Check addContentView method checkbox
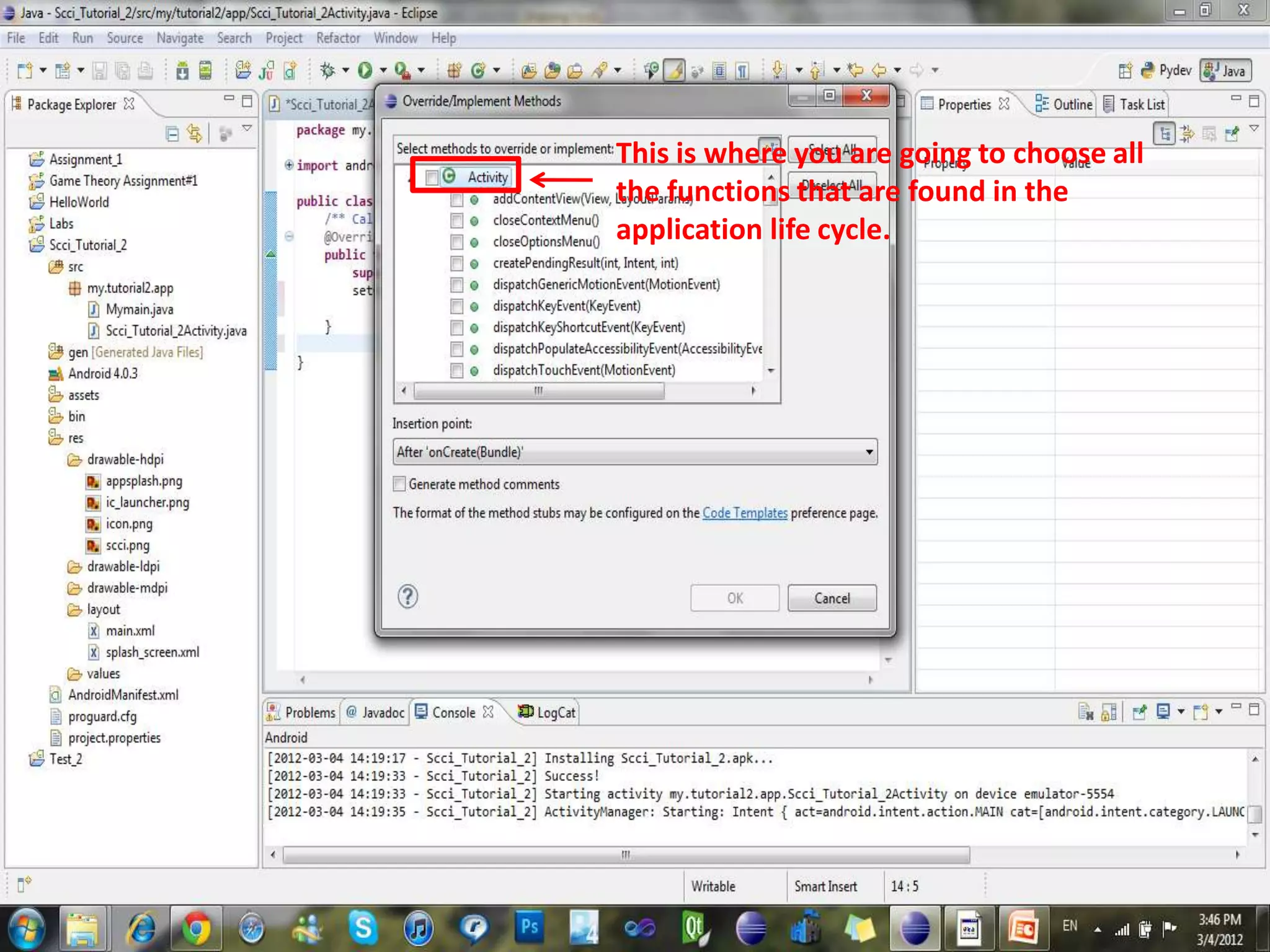Screen dimensions: 1270x952 pos(456,200)
